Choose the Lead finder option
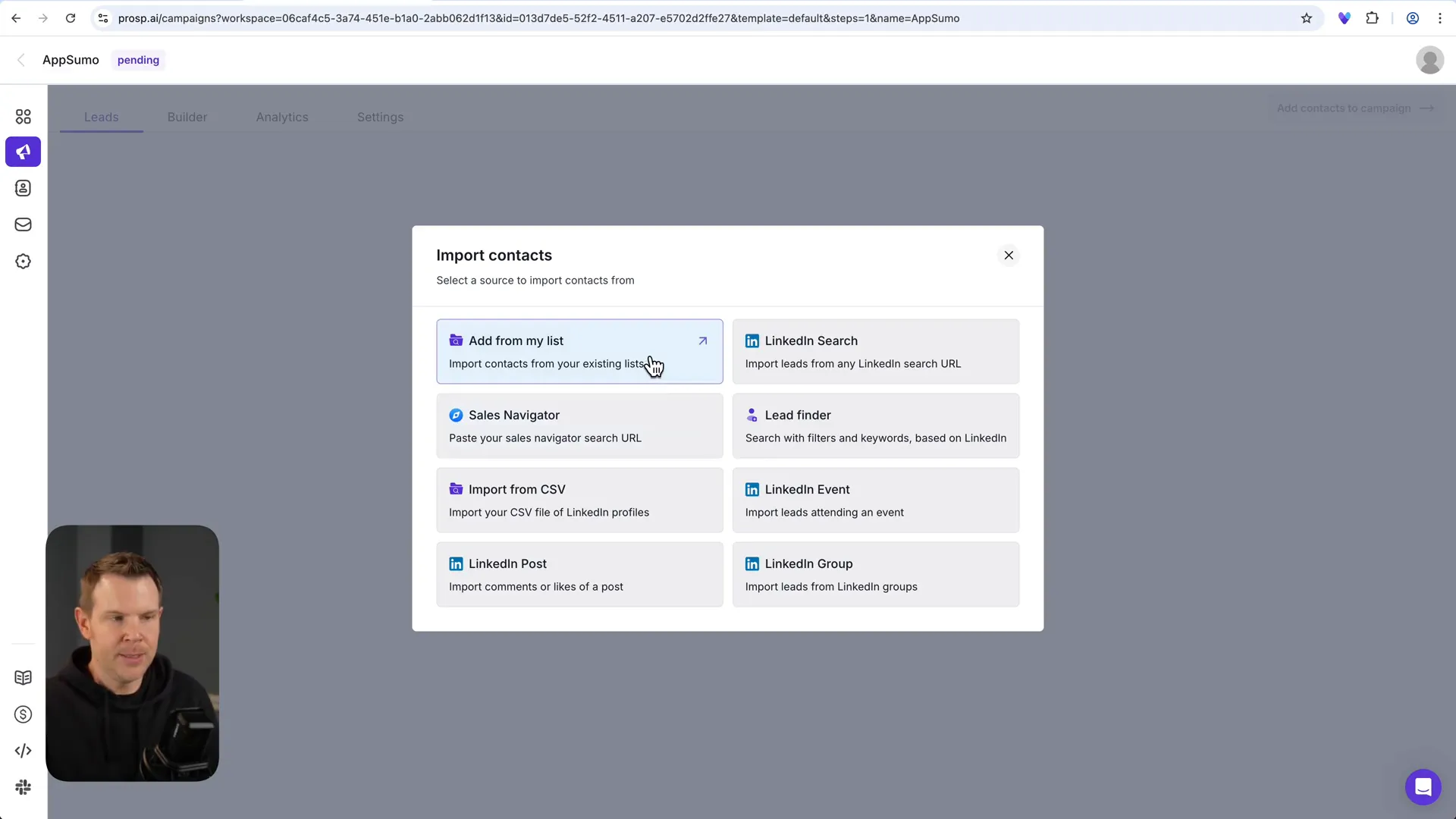 pos(876,425)
